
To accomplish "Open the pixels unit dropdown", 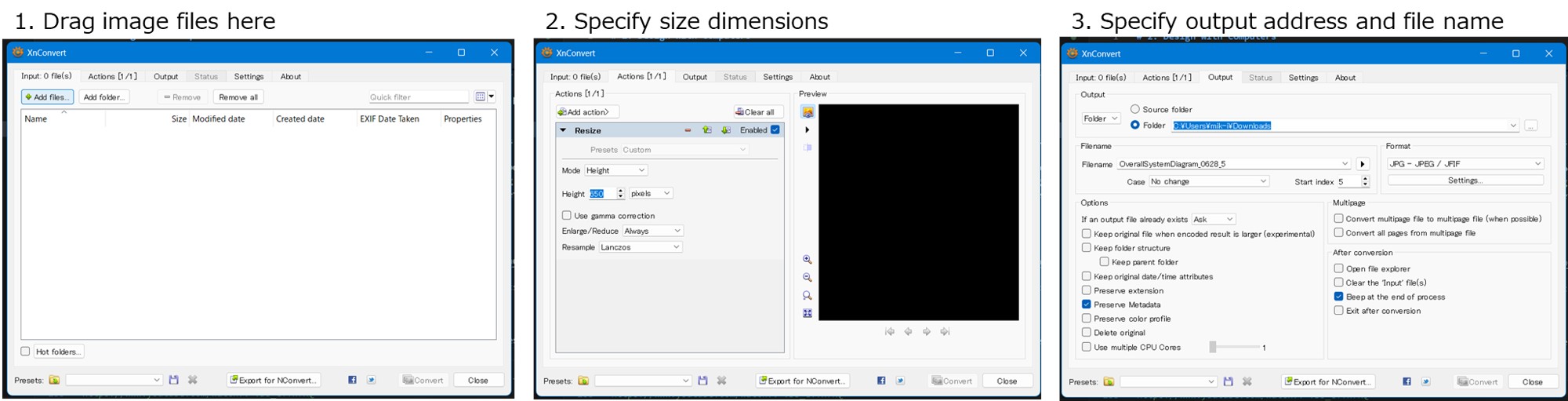I will click(x=651, y=193).
